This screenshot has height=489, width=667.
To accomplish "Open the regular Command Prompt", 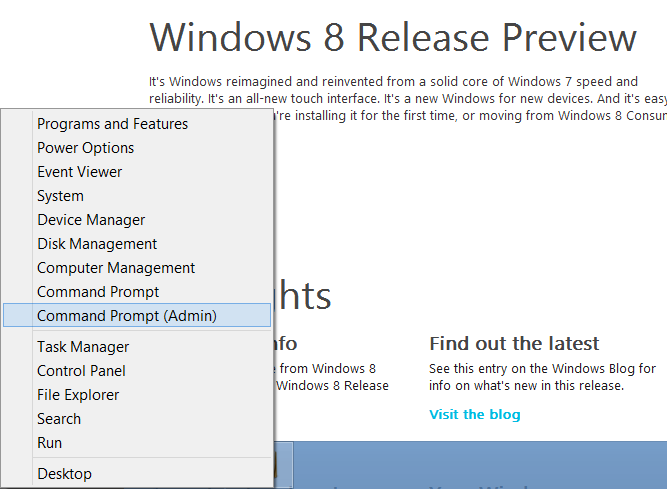I will tap(137, 292).
